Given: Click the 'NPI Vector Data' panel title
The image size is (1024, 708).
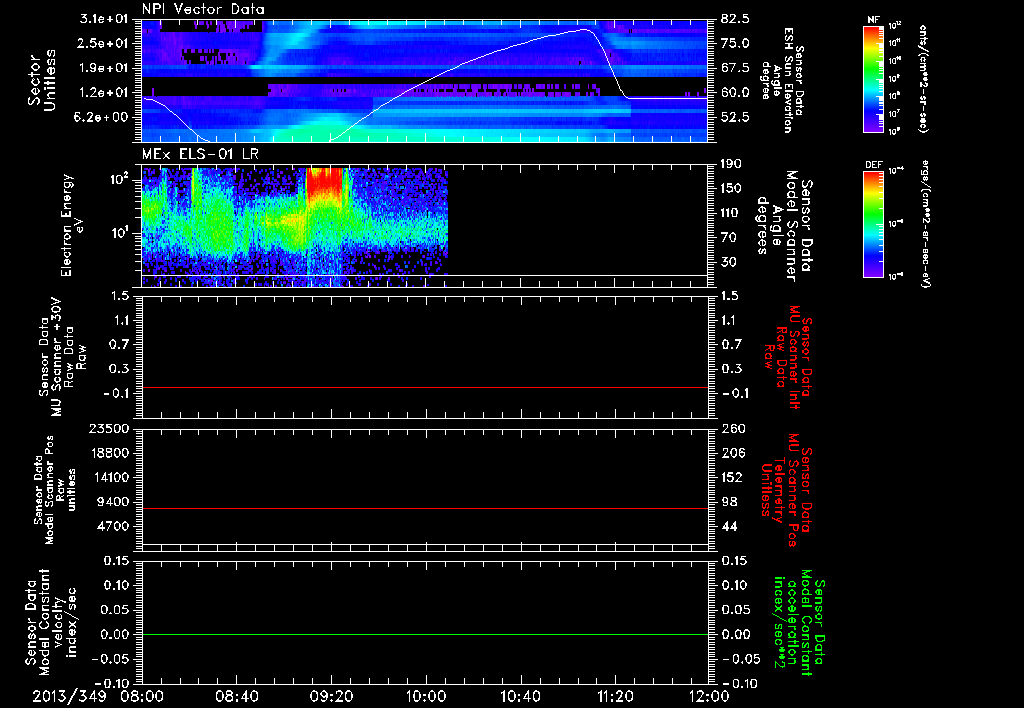Looking at the screenshot, I should point(203,9).
